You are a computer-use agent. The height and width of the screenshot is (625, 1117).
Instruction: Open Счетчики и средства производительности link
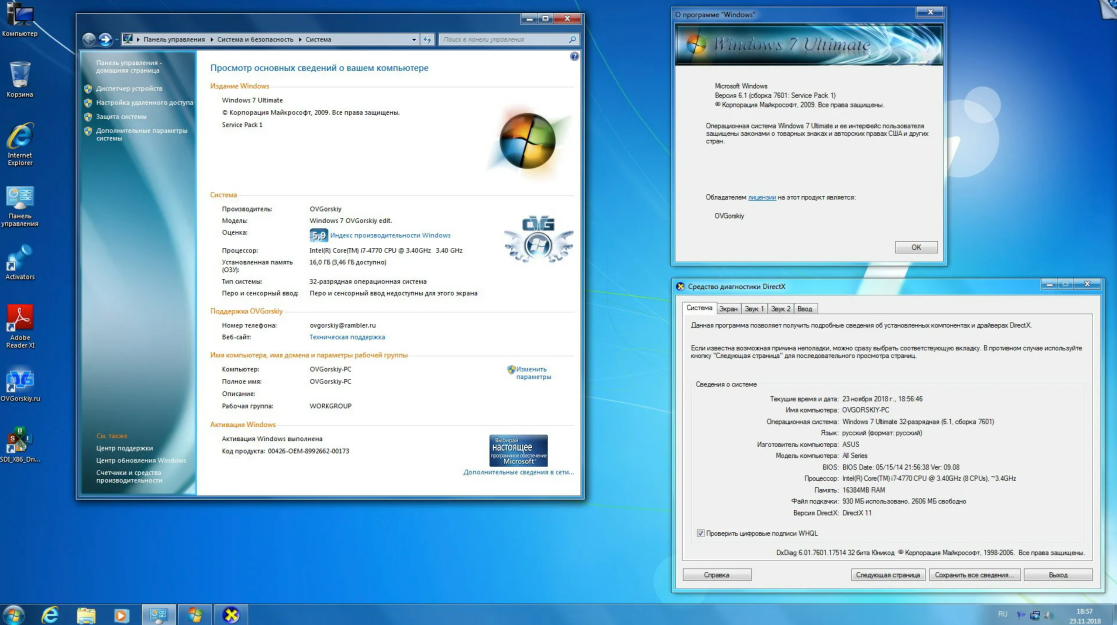[x=130, y=477]
